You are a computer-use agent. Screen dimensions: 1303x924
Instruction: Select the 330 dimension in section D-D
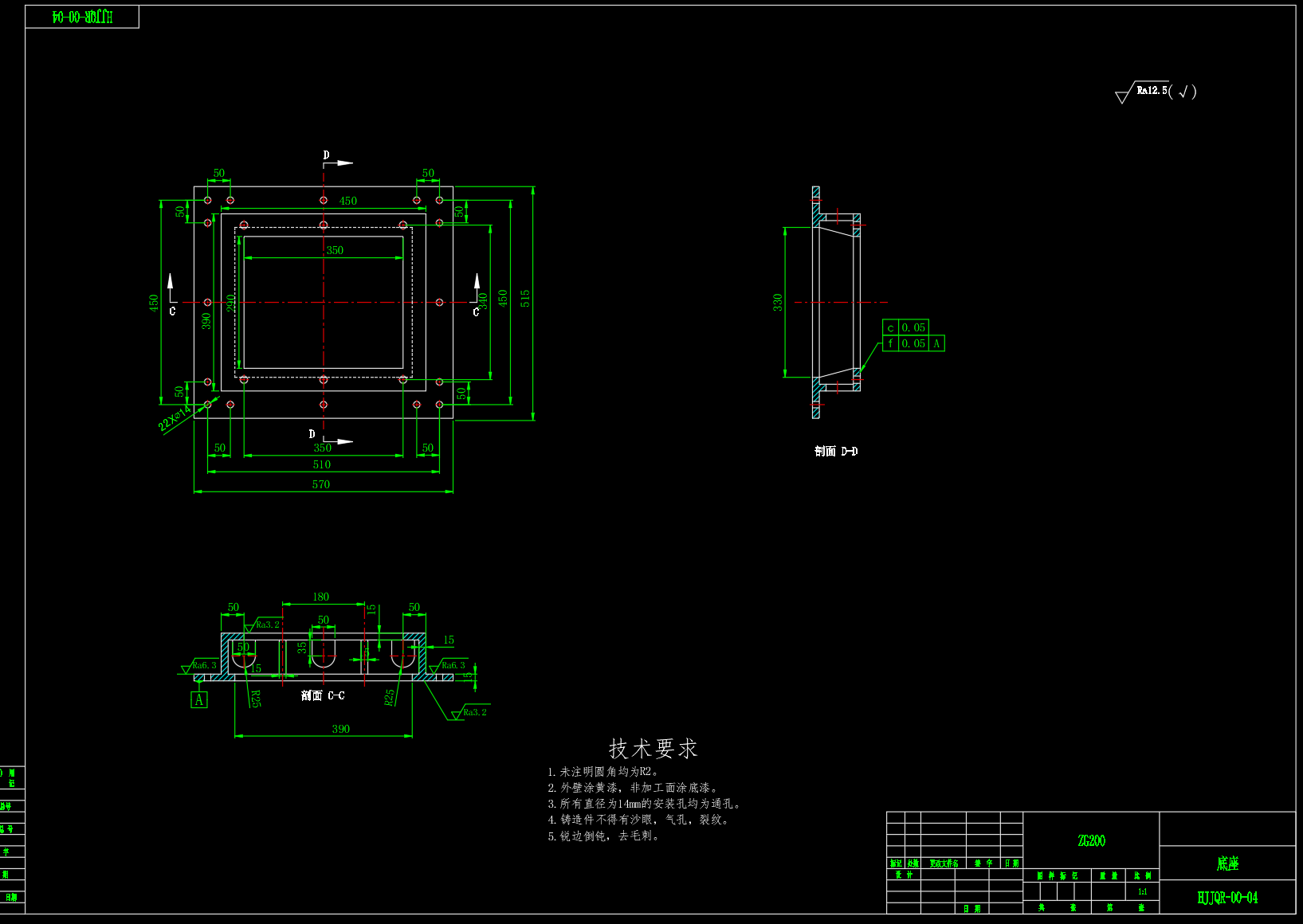tap(778, 302)
